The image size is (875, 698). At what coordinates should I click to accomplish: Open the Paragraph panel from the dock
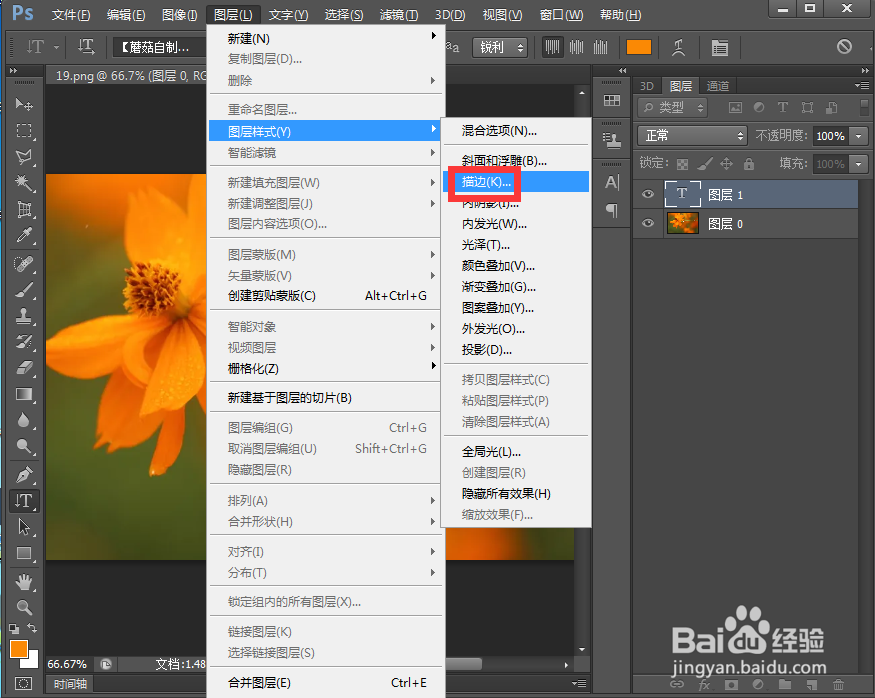[x=613, y=211]
